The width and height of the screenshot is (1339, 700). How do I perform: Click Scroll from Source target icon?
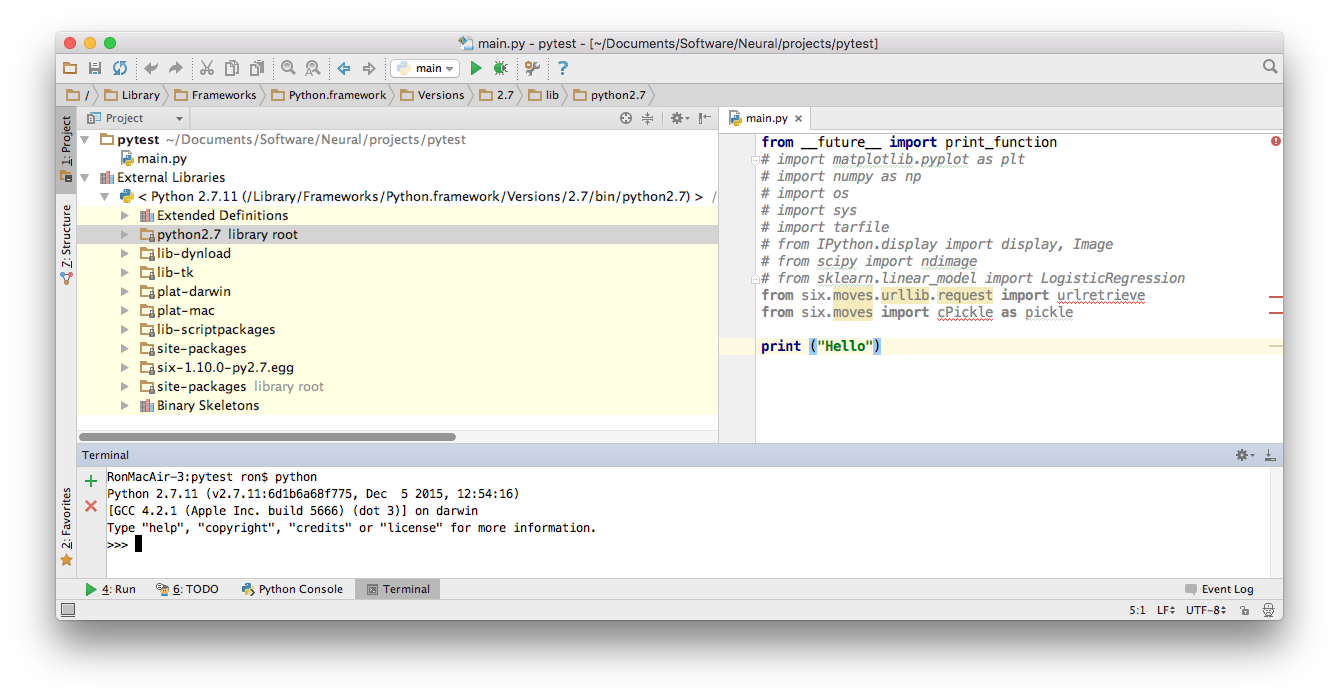(x=626, y=118)
